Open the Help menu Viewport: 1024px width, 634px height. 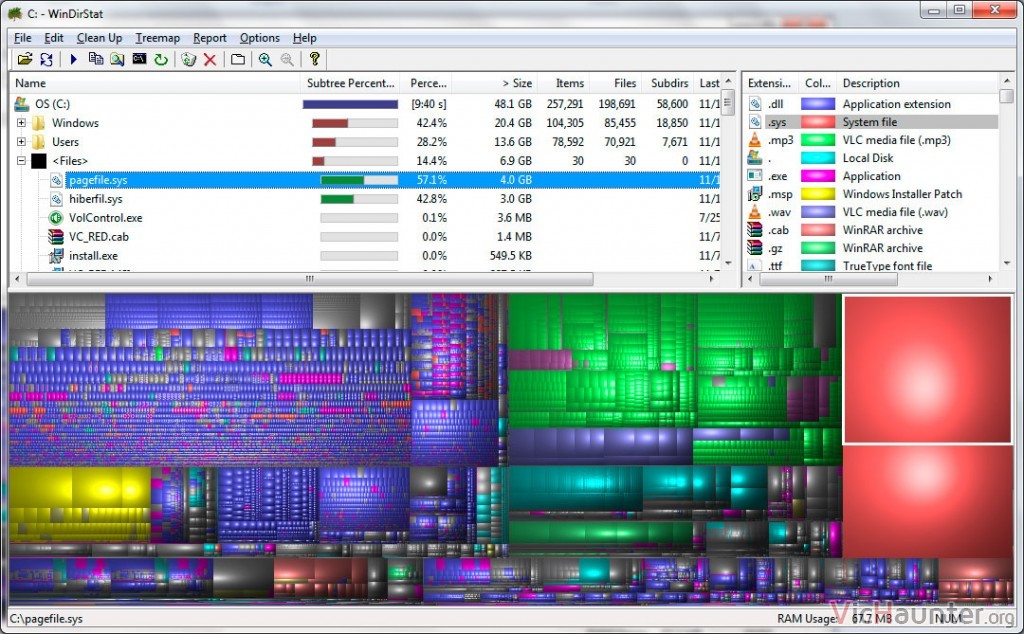[x=304, y=38]
